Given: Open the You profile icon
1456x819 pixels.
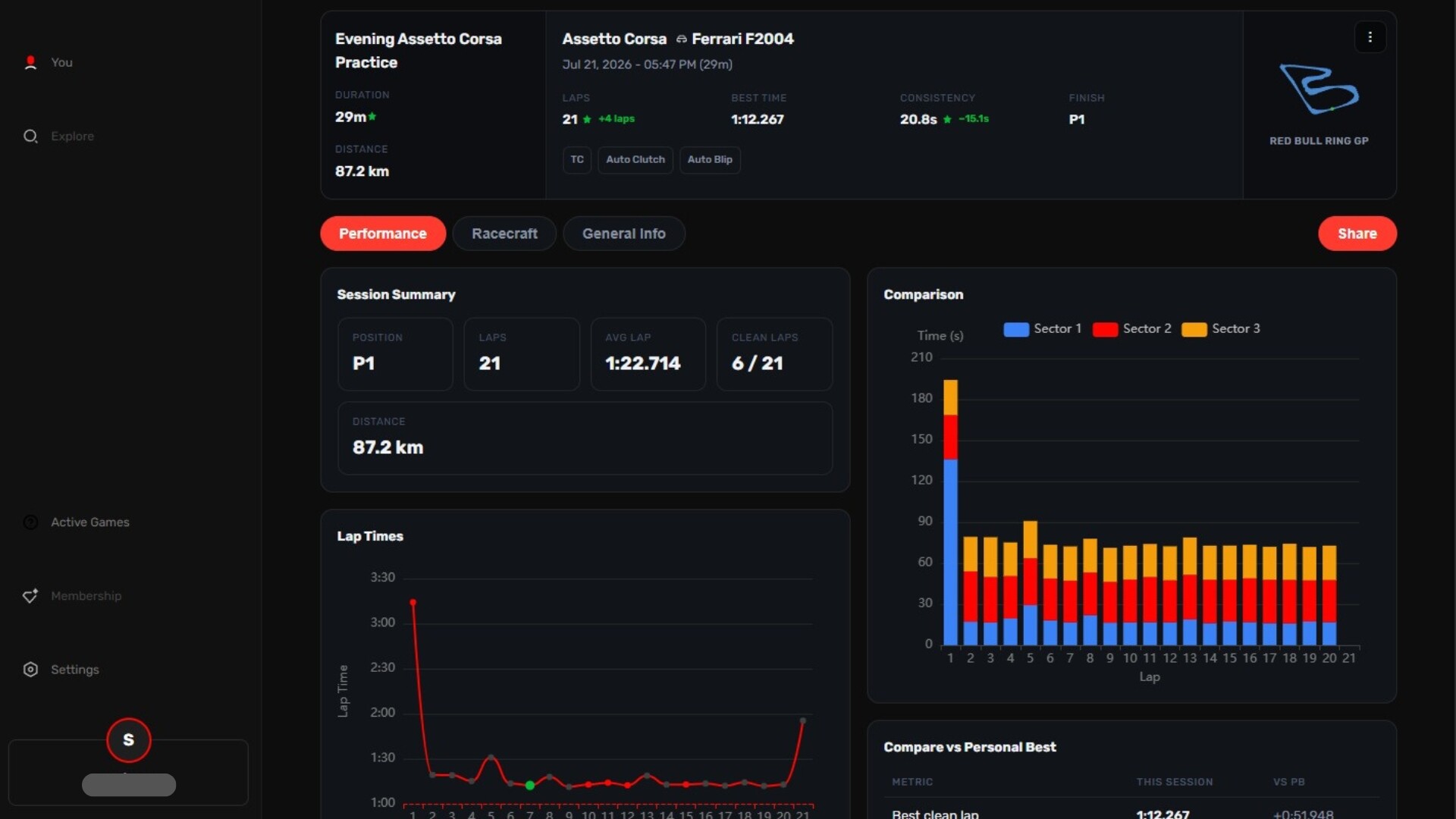Looking at the screenshot, I should coord(30,62).
